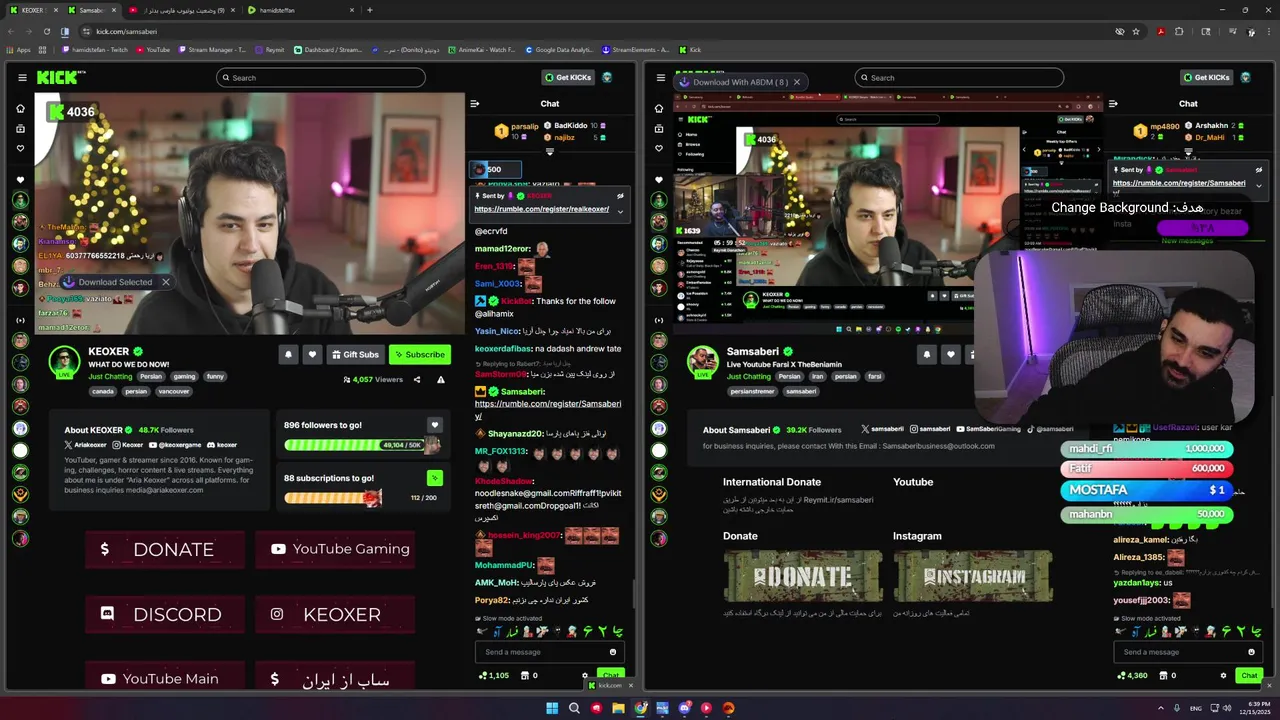Click the green icon on subscriptions goal card
Image resolution: width=1280 pixels, height=720 pixels.
coord(434,478)
